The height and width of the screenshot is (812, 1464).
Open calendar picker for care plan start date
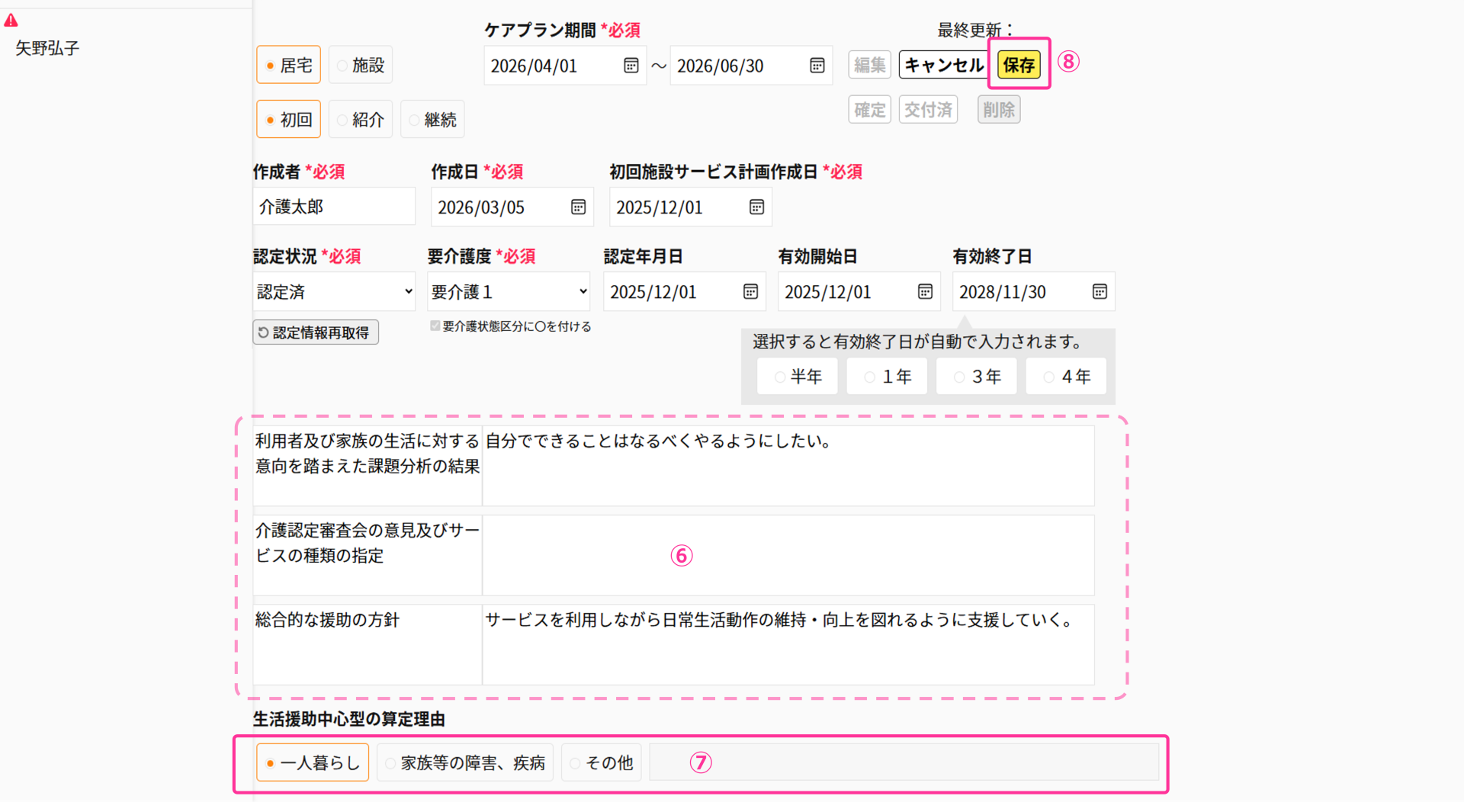pyautogui.click(x=631, y=66)
